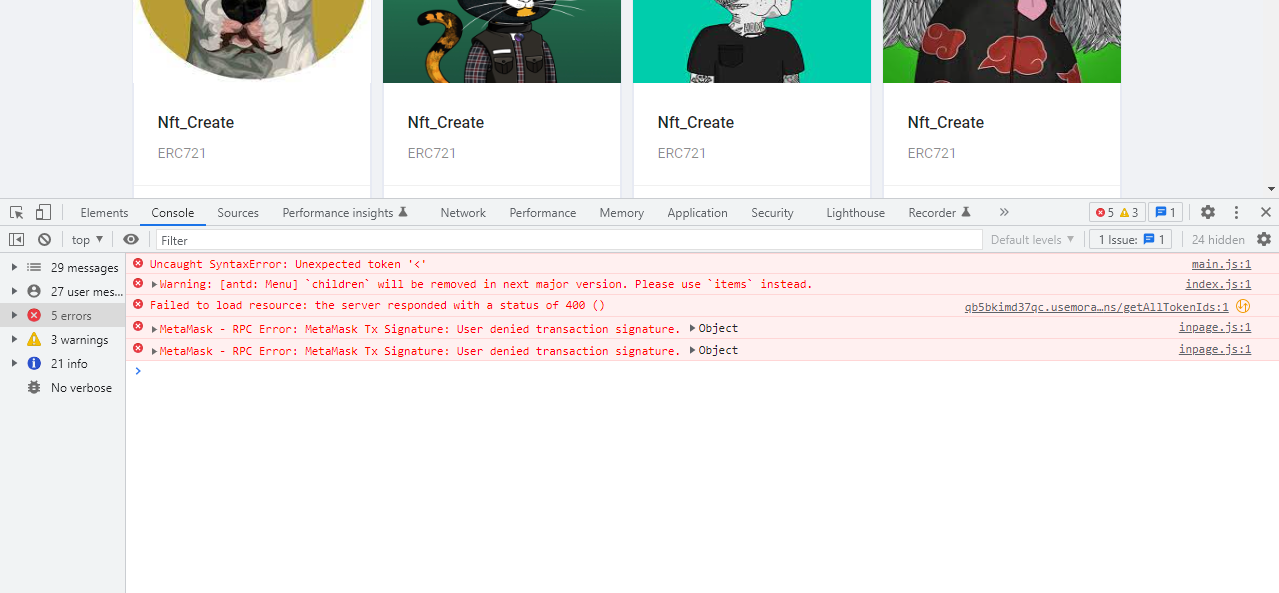Expand the antd Menu warning message arrow
The height and width of the screenshot is (593, 1279).
154,285
